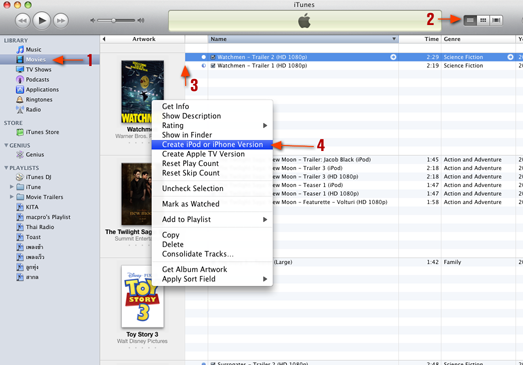Screen dimensions: 523x365
Task: Select Twilight Saga poster artwork
Action: pyautogui.click(x=137, y=194)
